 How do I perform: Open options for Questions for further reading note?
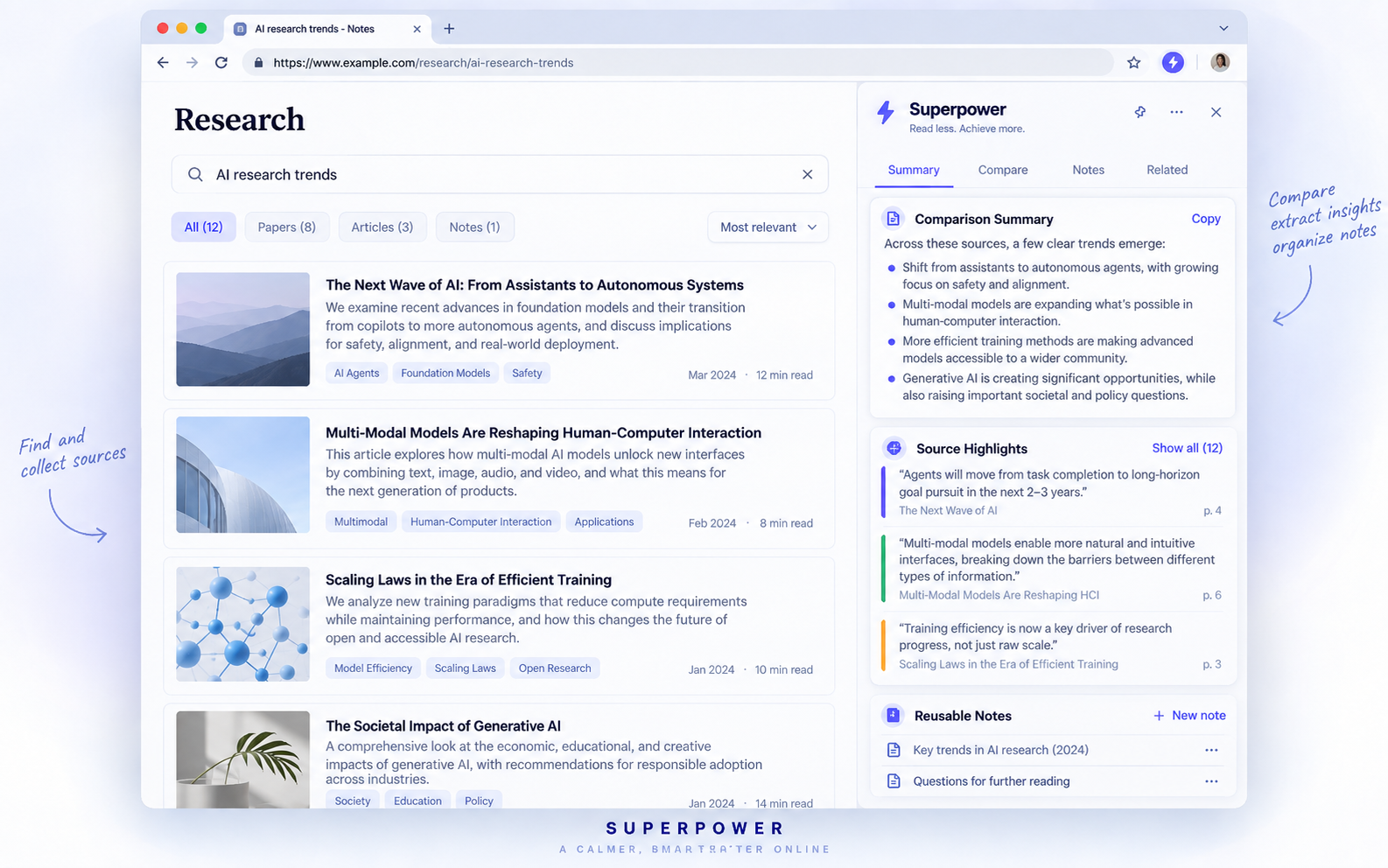point(1211,781)
